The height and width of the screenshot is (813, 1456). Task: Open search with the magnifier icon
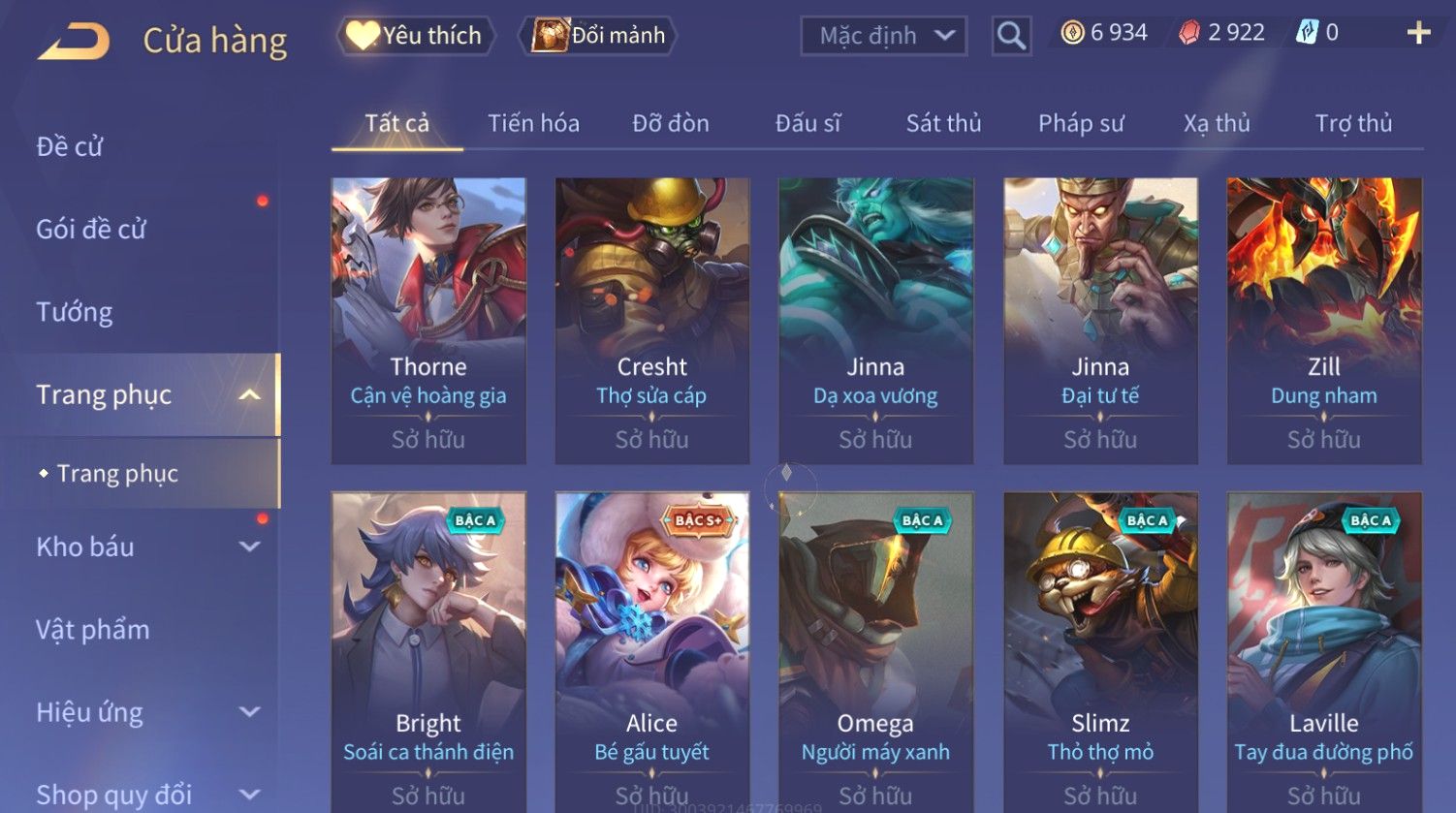tap(1011, 36)
